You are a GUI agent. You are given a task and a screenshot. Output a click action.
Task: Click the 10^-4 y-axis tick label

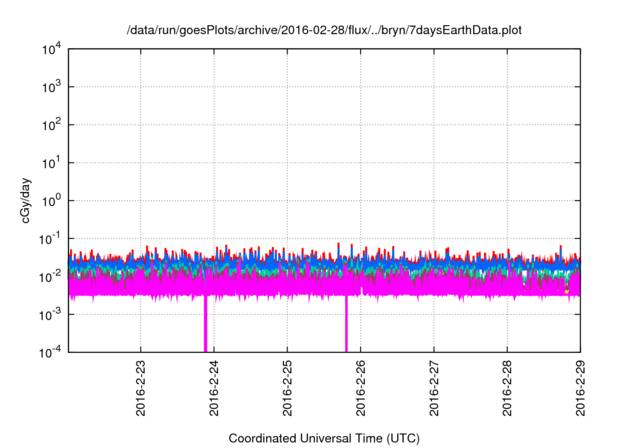click(x=50, y=353)
